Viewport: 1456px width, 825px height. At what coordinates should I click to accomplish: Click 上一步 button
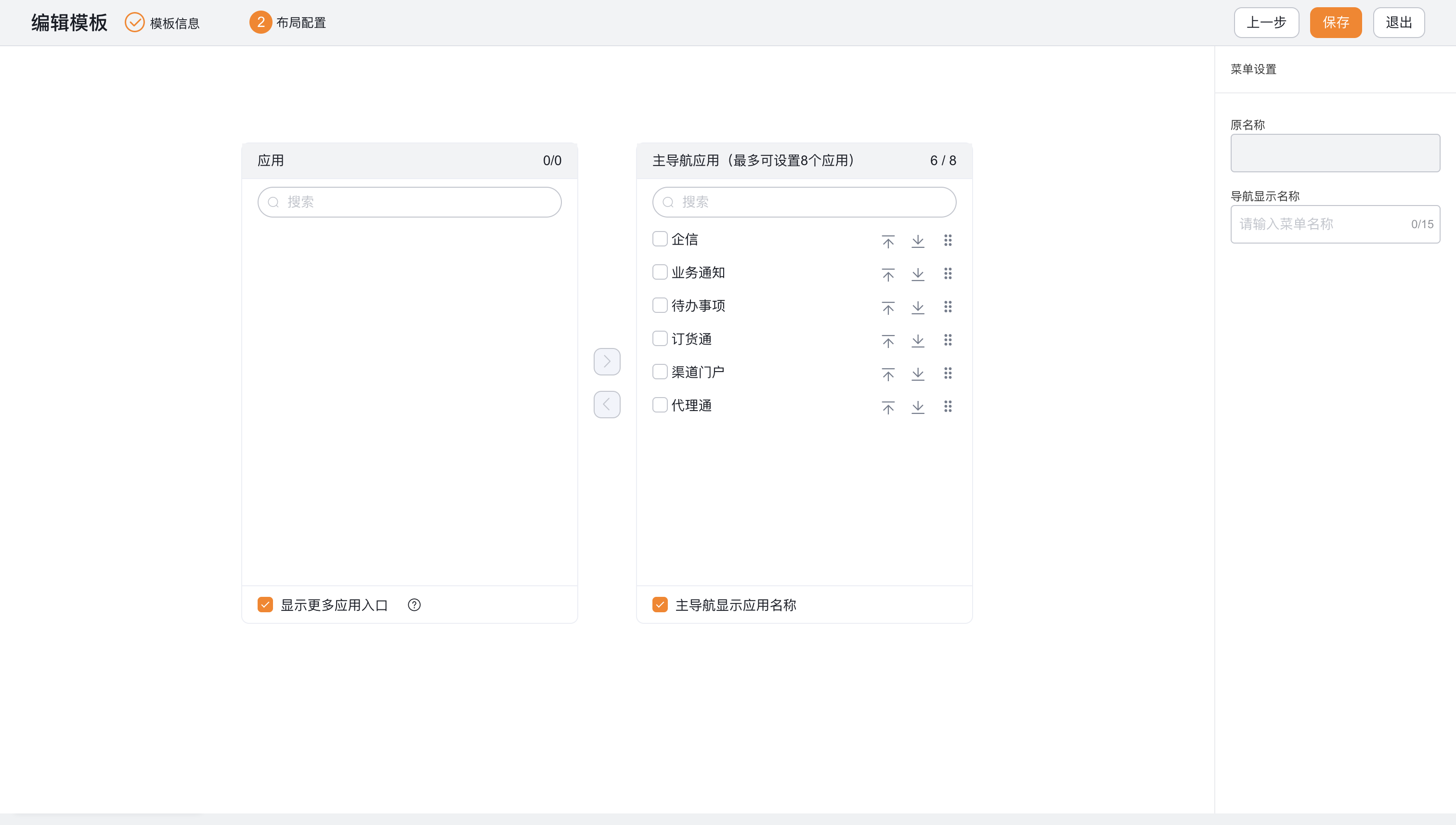(x=1266, y=23)
